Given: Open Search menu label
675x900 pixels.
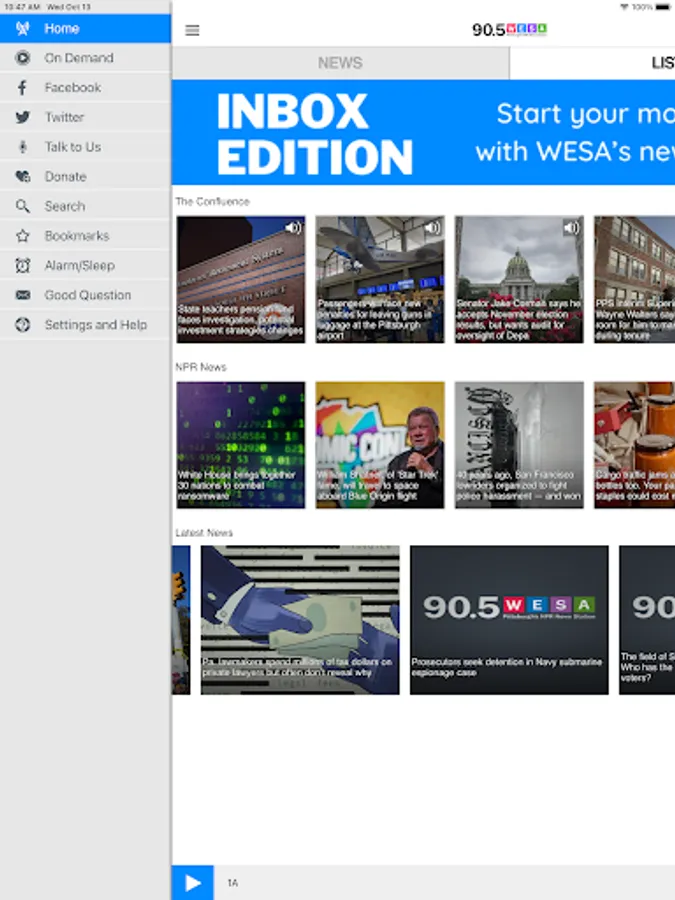Looking at the screenshot, I should (x=65, y=206).
